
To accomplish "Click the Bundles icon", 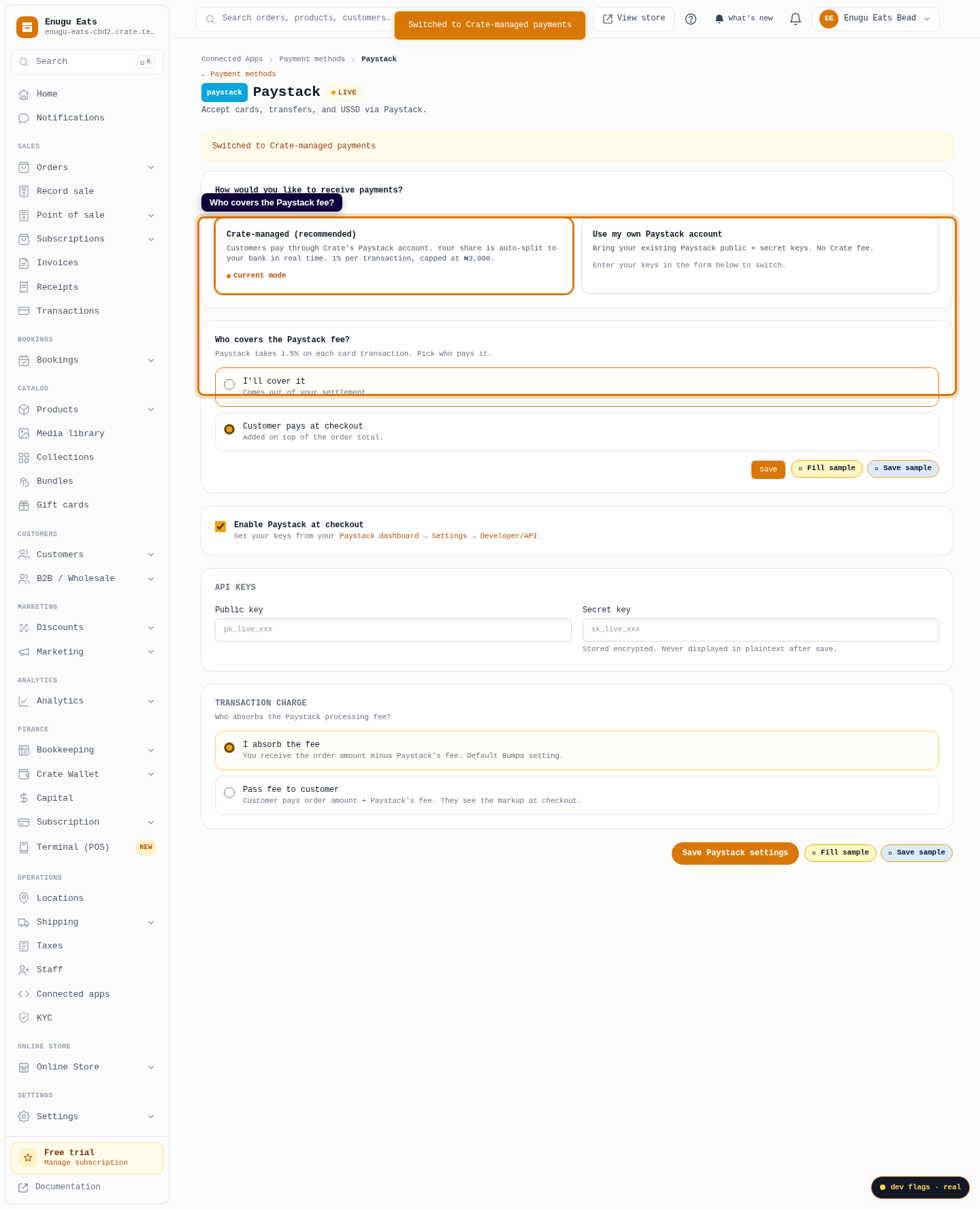I will [24, 481].
